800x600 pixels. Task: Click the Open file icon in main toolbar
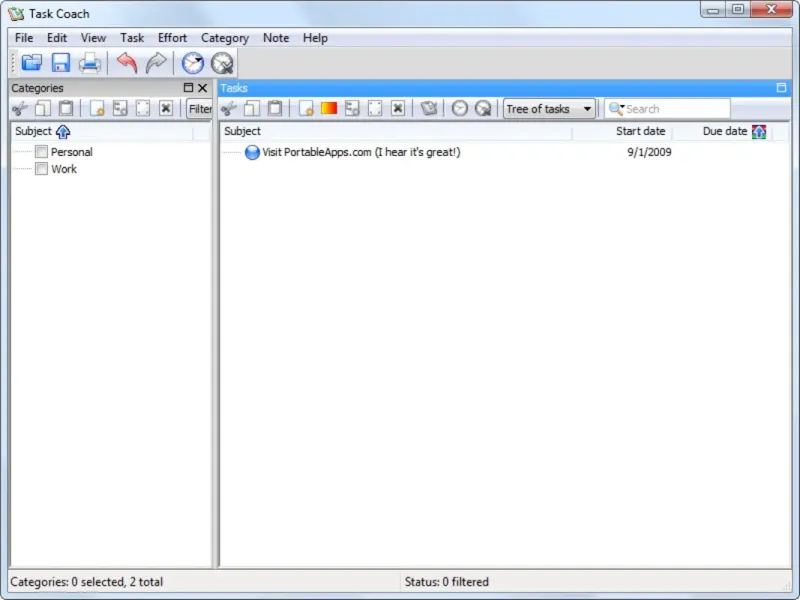click(x=32, y=63)
